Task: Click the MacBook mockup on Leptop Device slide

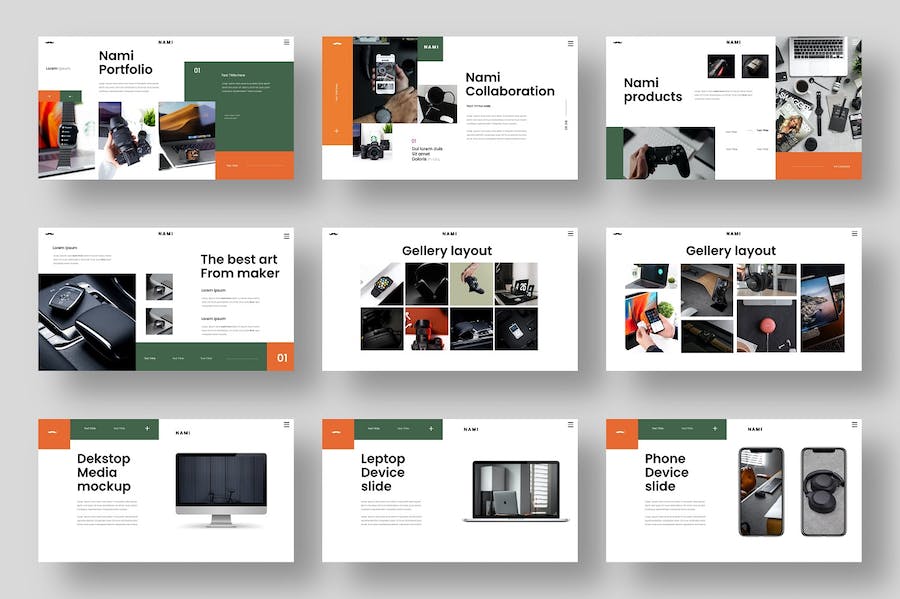Action: pyautogui.click(x=514, y=490)
